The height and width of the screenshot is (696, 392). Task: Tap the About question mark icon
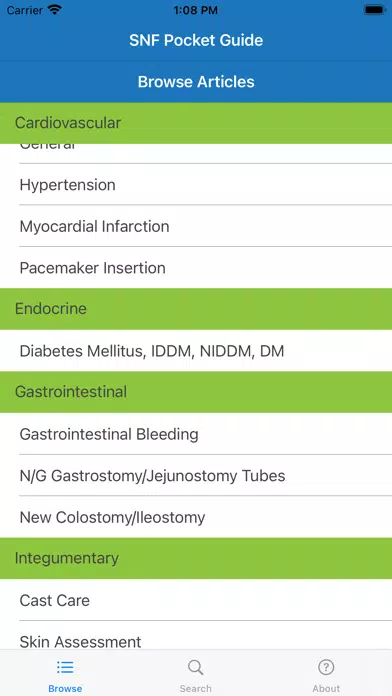326,667
